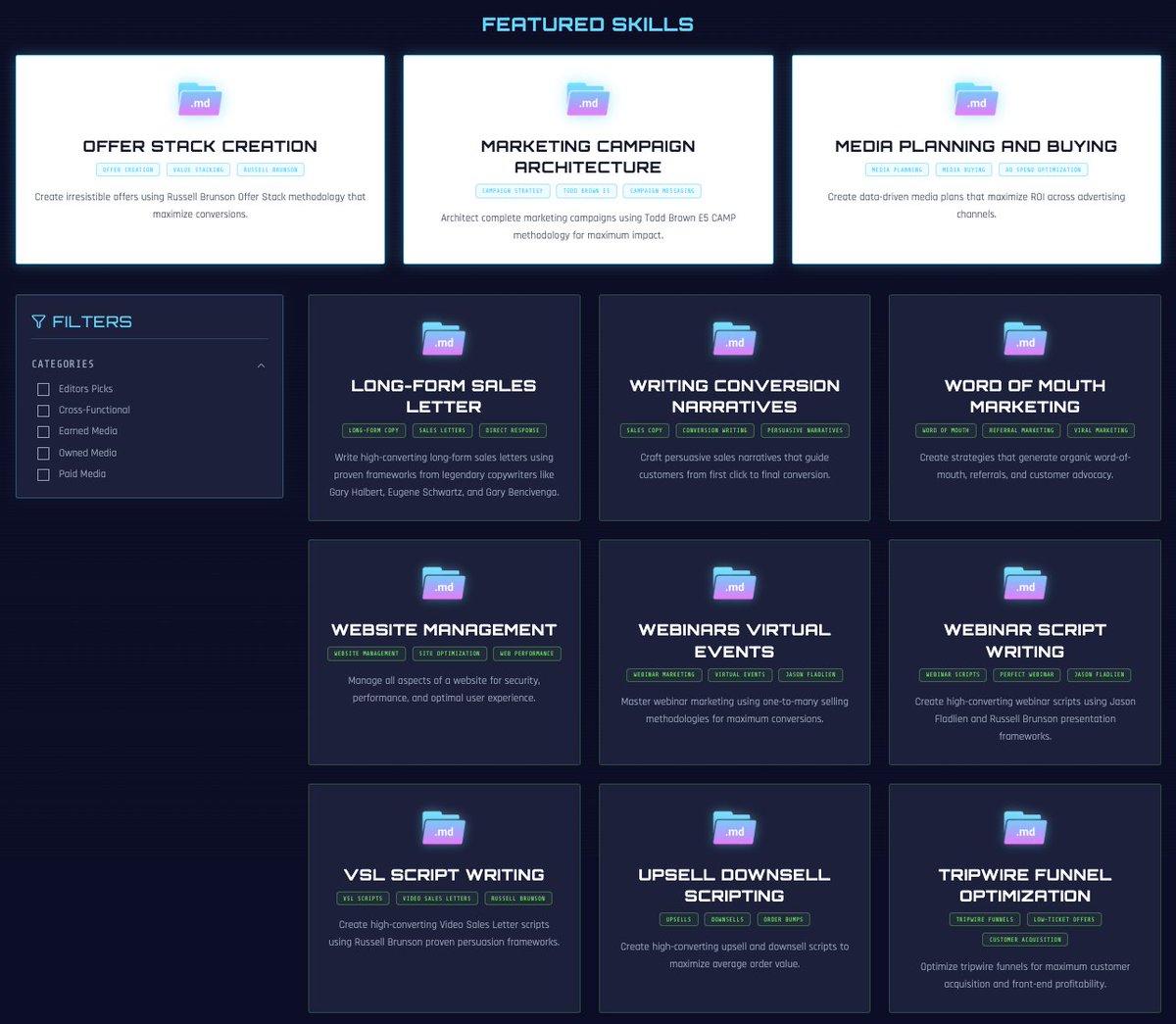Click the .md folder icon on Long-Form Sales Letter

[444, 339]
